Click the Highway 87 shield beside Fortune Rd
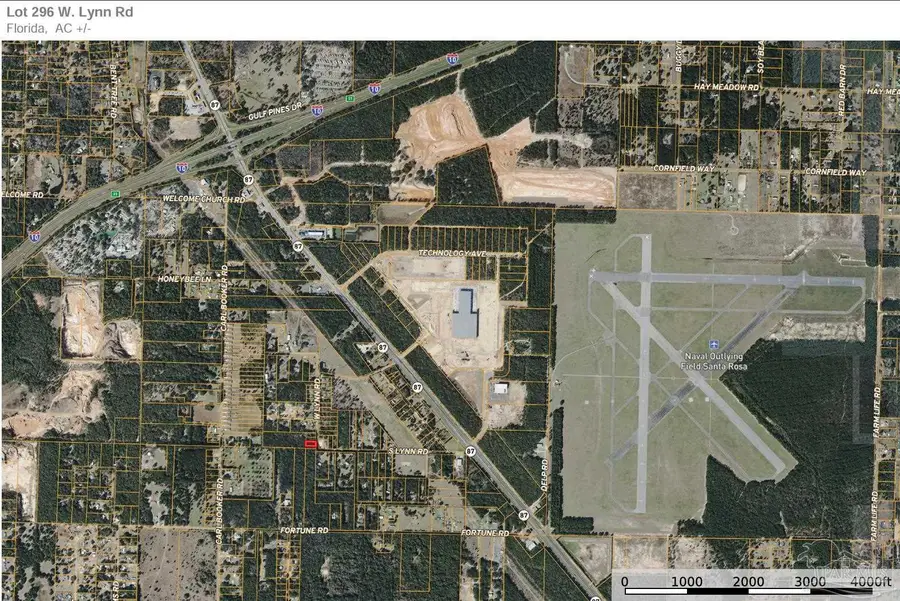The width and height of the screenshot is (900, 601). tap(524, 515)
